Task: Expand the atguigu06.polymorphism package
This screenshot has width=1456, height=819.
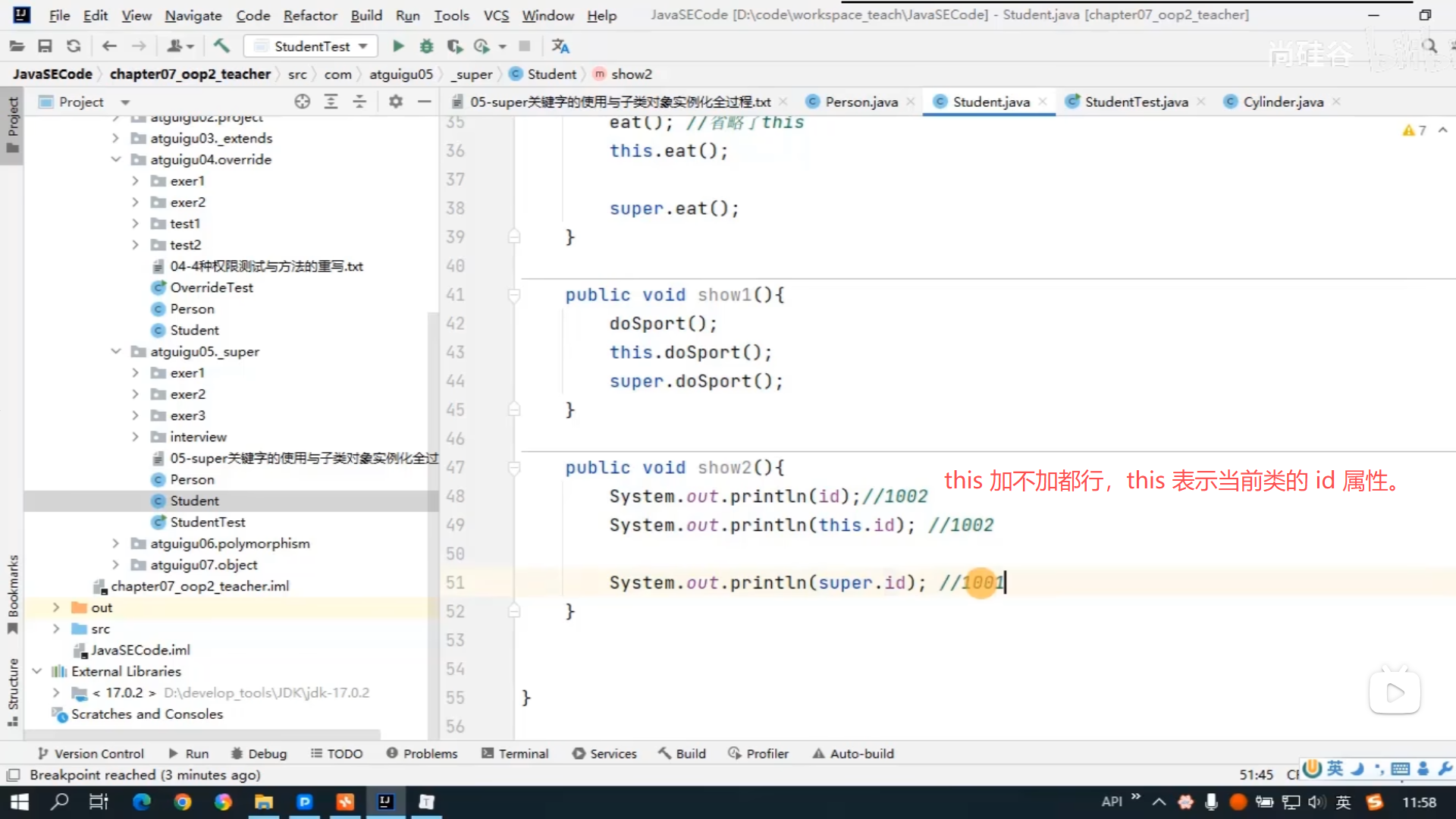Action: click(x=116, y=543)
